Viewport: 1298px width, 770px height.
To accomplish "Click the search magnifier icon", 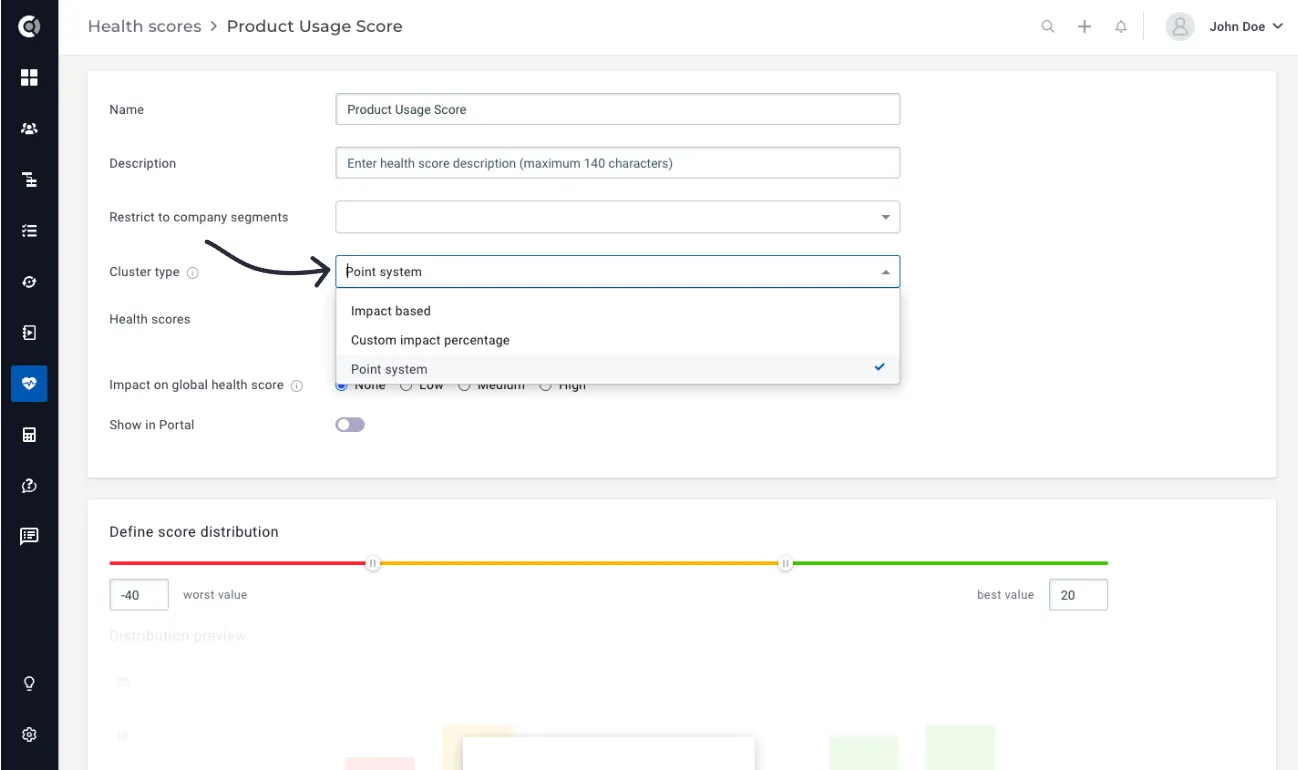I will click(1048, 27).
